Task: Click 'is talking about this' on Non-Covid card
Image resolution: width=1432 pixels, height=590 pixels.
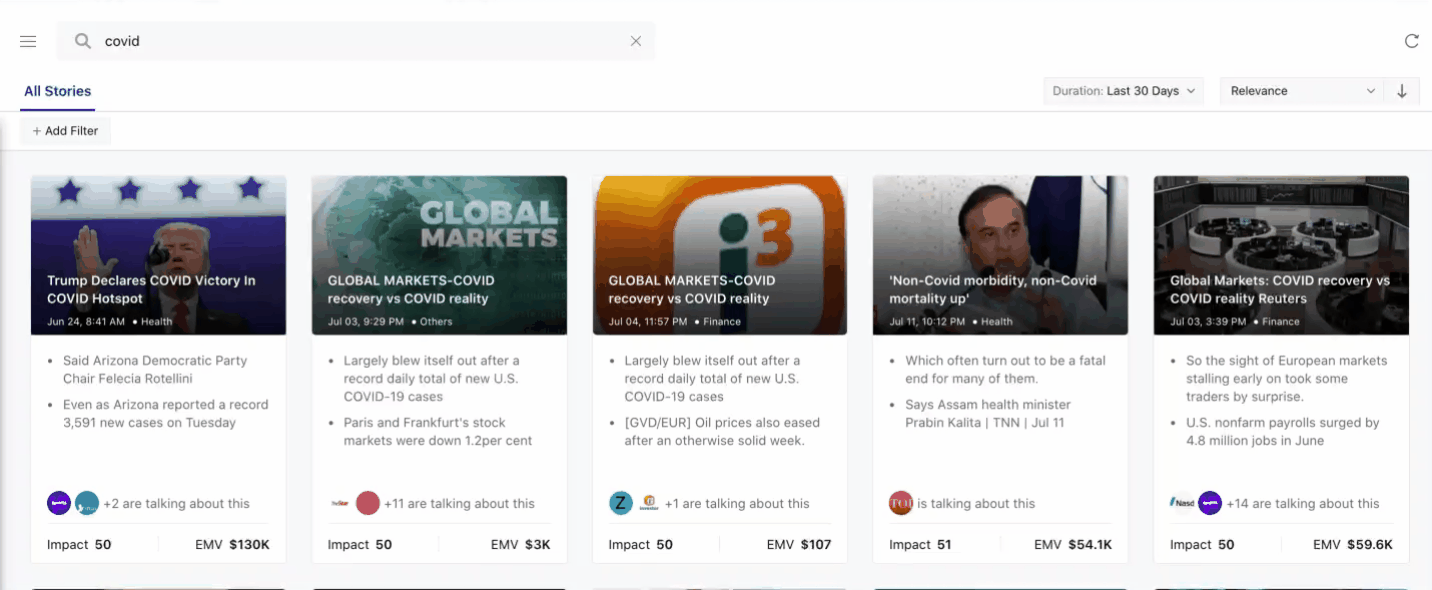Action: pyautogui.click(x=976, y=504)
